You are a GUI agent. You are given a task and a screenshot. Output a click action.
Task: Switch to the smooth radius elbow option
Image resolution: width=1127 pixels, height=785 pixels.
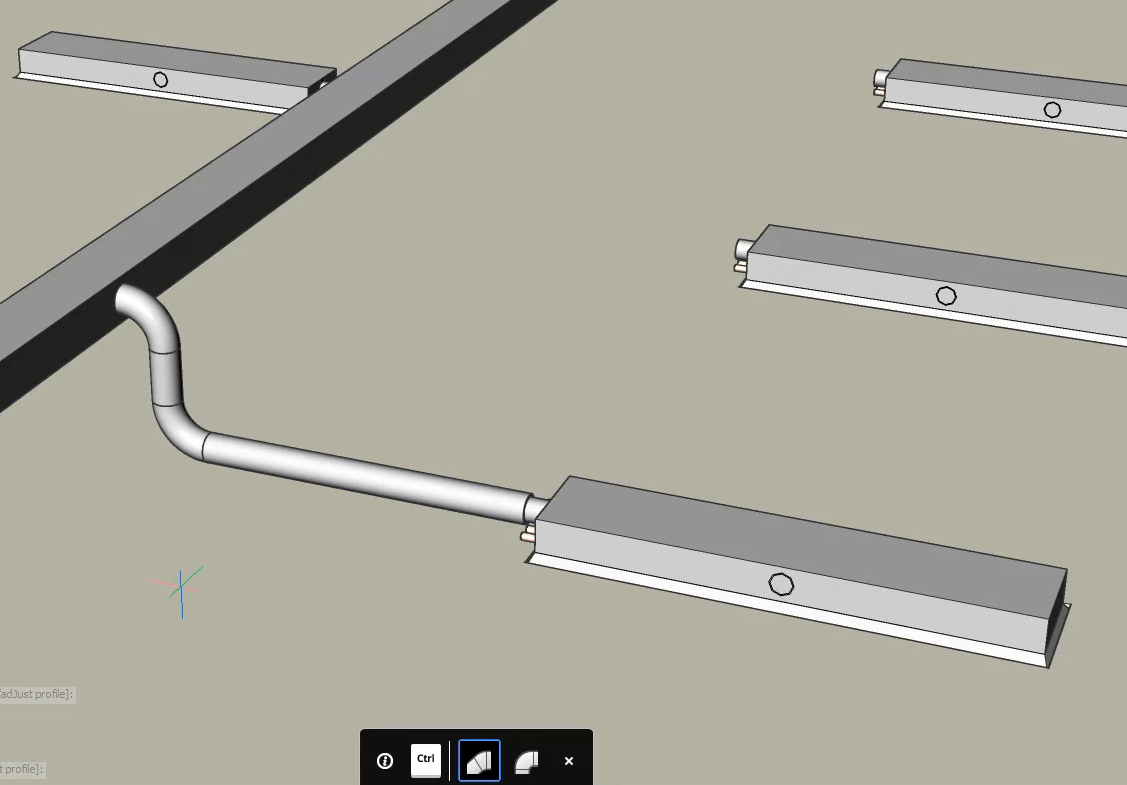pyautogui.click(x=527, y=761)
